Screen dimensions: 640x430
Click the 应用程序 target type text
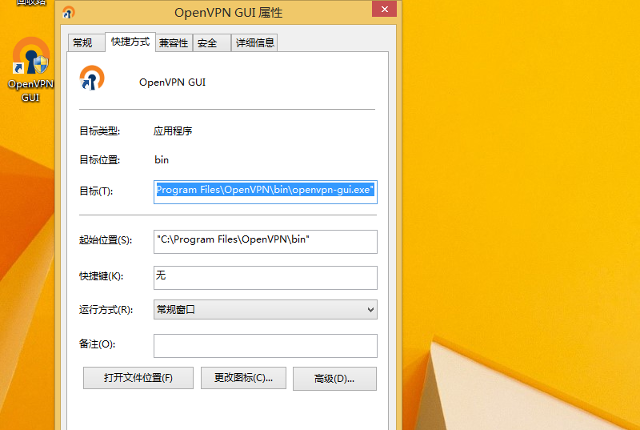173,131
